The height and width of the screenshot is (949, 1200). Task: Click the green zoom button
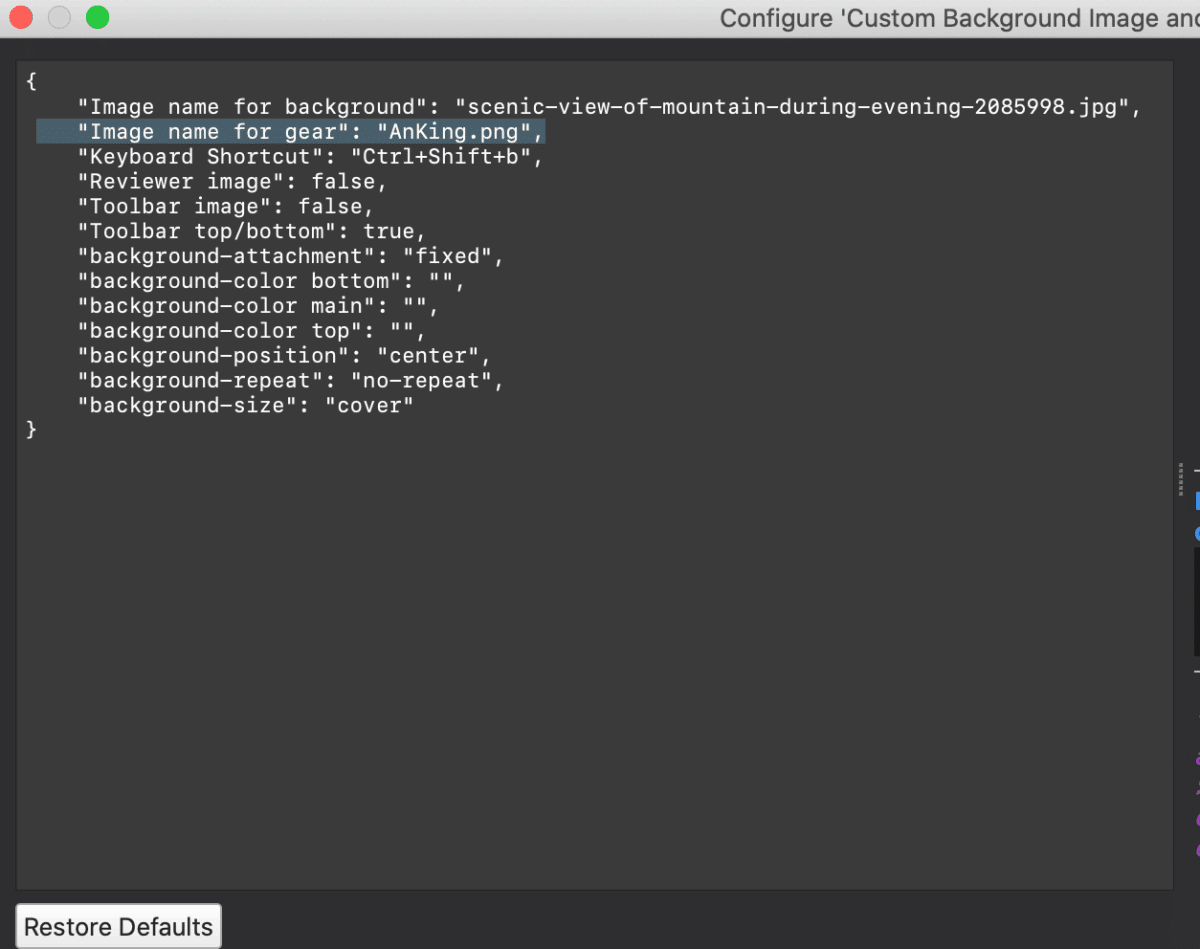tap(96, 17)
